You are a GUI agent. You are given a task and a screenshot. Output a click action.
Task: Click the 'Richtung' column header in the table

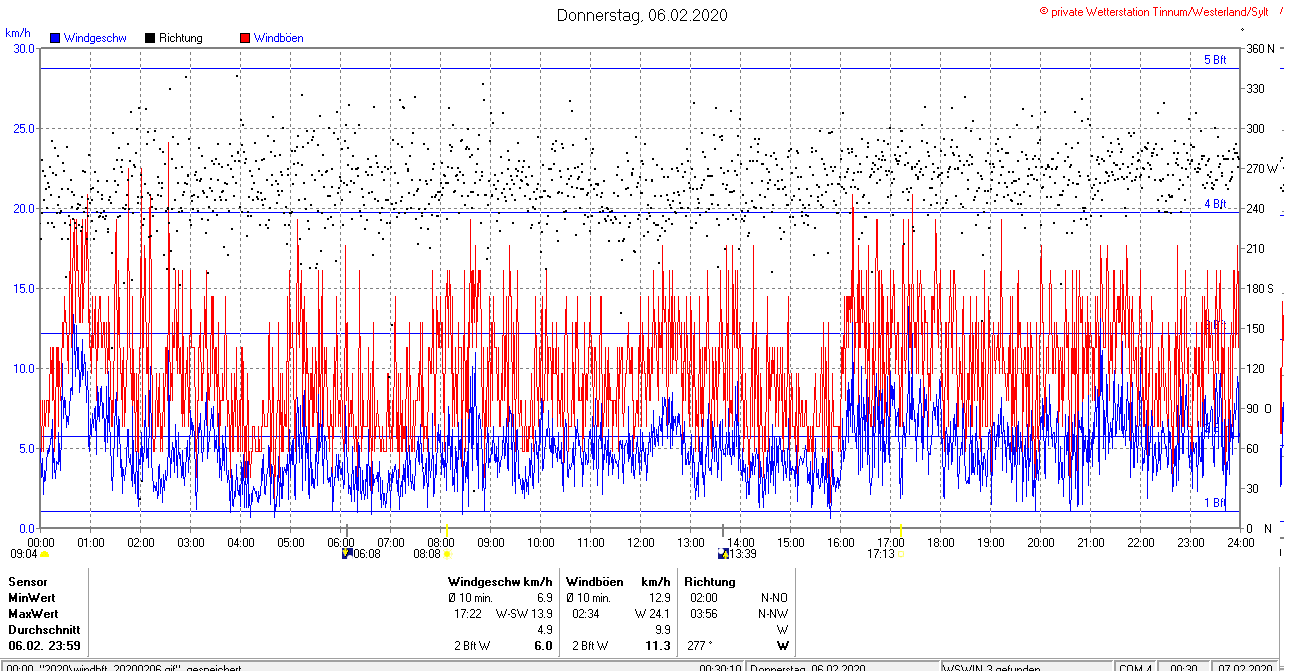pos(710,581)
